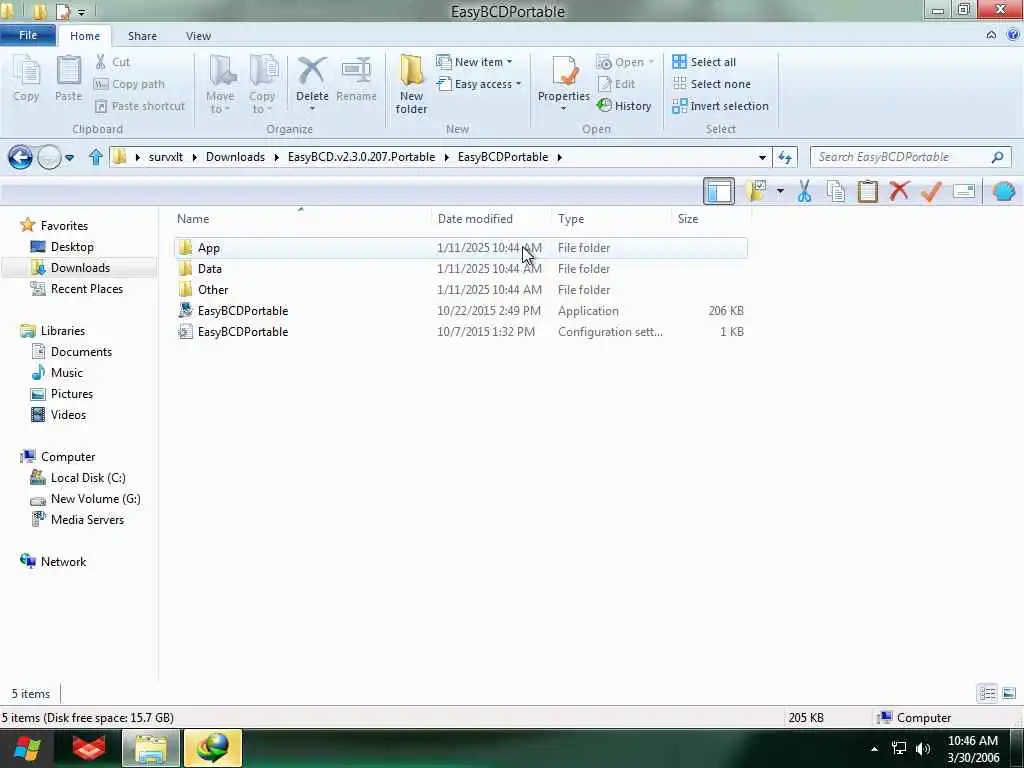Screen dimensions: 1024x768
Task: Switch to the Home ribbon tab
Action: (85, 36)
